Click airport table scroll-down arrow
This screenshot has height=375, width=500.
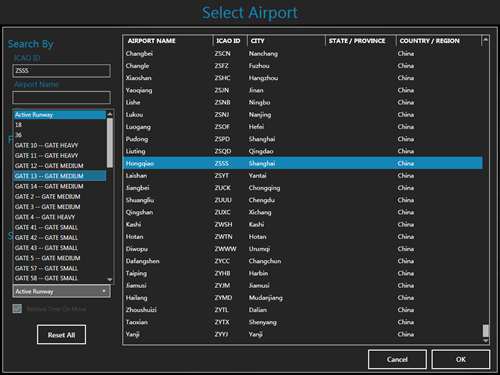pyautogui.click(x=486, y=340)
